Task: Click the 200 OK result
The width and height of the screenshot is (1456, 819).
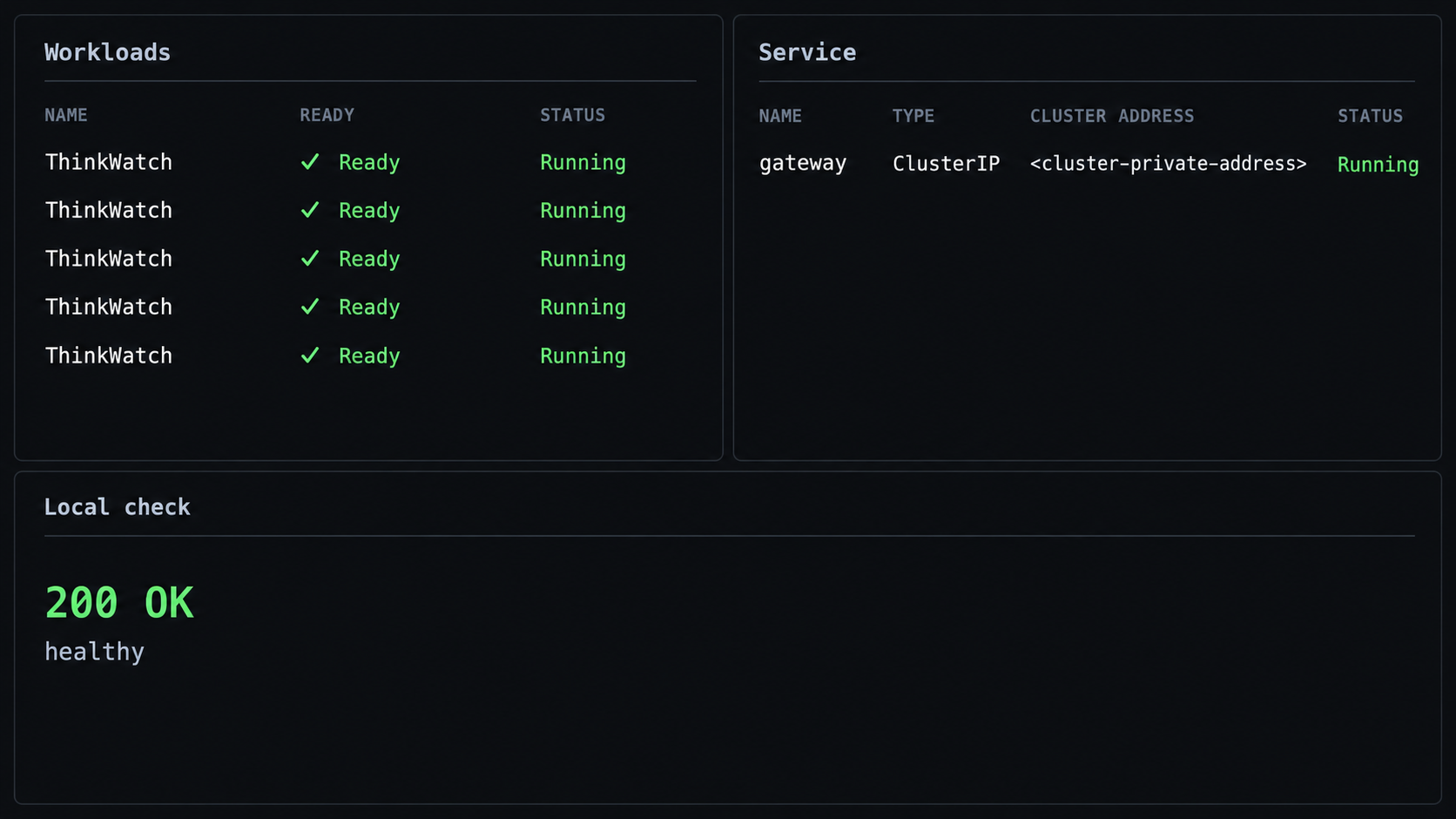Action: tap(119, 603)
